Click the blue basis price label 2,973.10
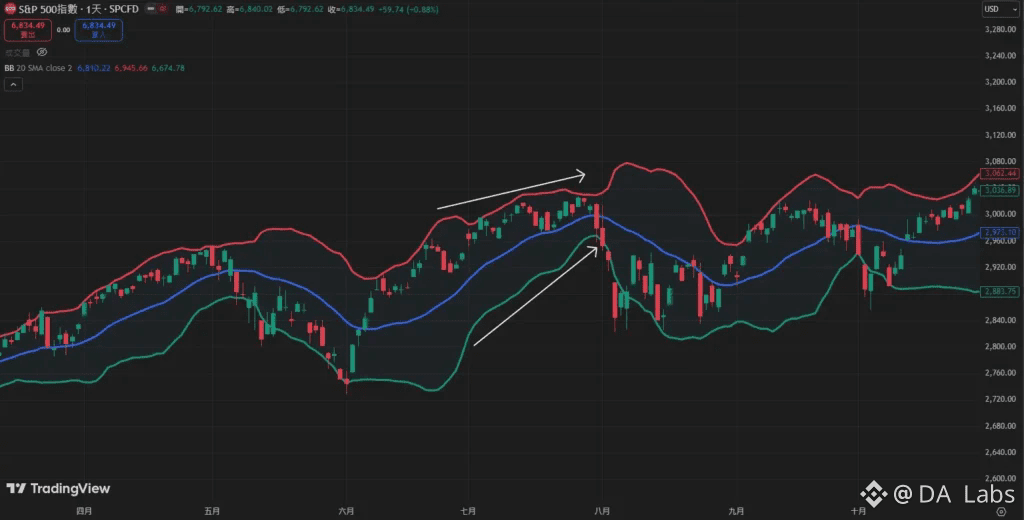1024x520 pixels. click(999, 232)
